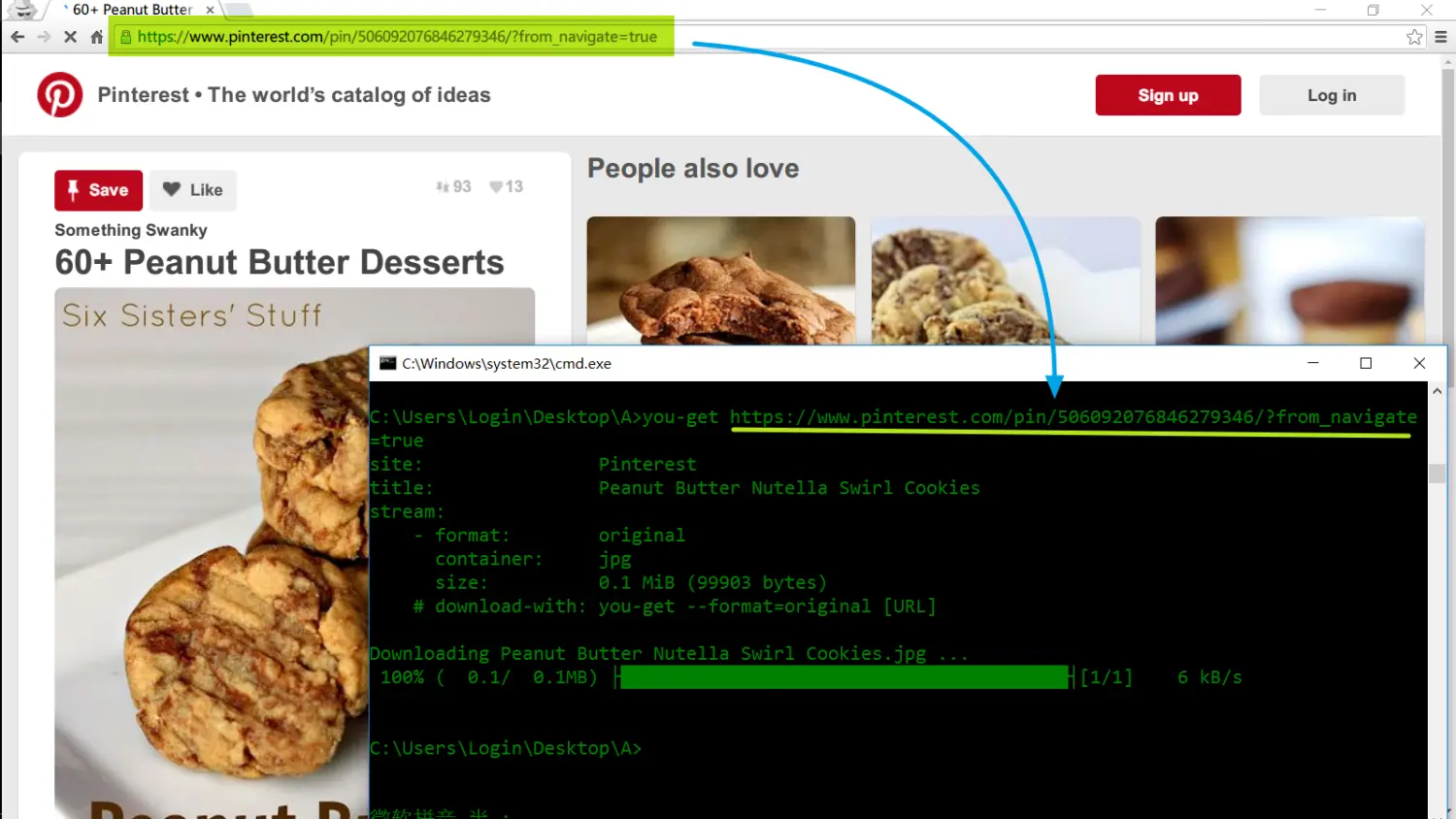This screenshot has width=1456, height=819.
Task: Click the repin count 93
Action: point(453,186)
